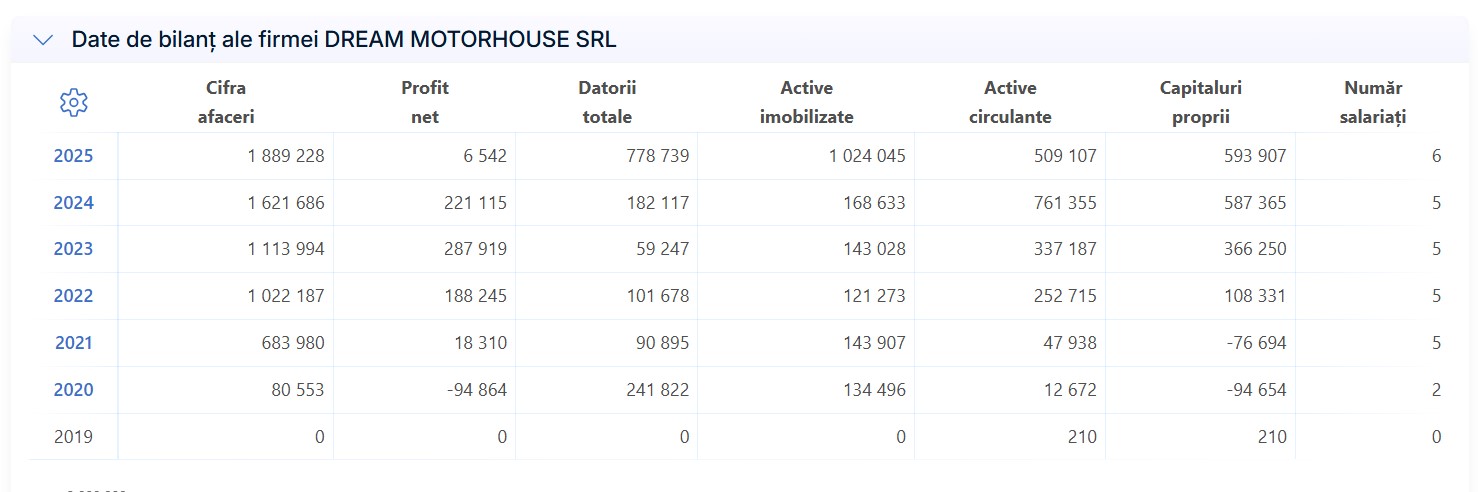Open the table settings gear icon
Image resolution: width=1478 pixels, height=492 pixels.
pyautogui.click(x=74, y=102)
